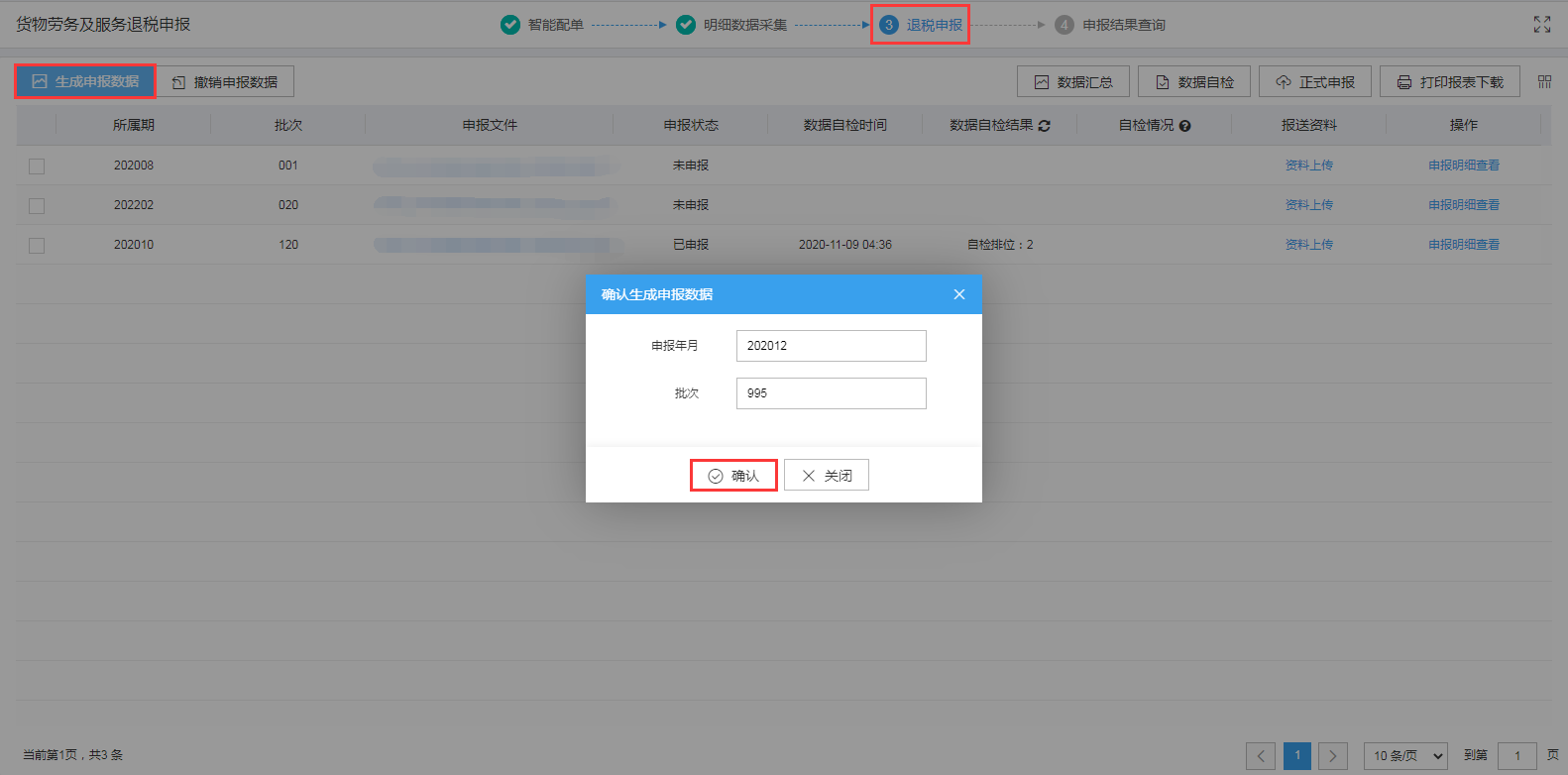
Task: Click 申报文件 column header
Action: point(490,125)
